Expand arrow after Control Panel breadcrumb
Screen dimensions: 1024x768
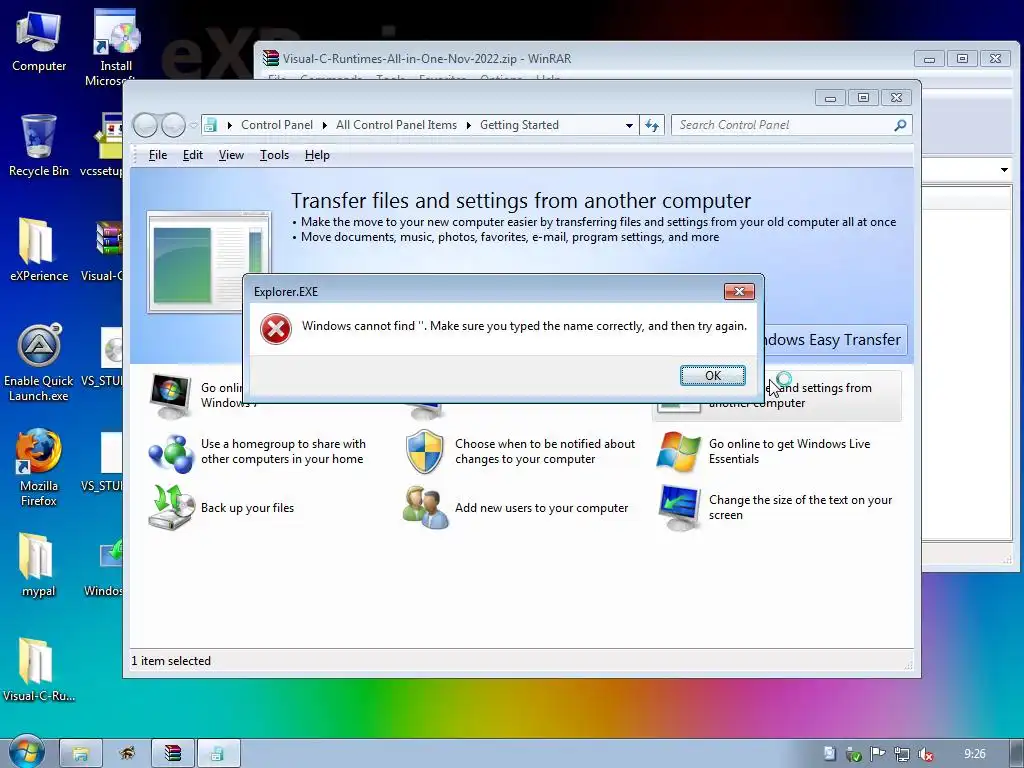pyautogui.click(x=324, y=125)
